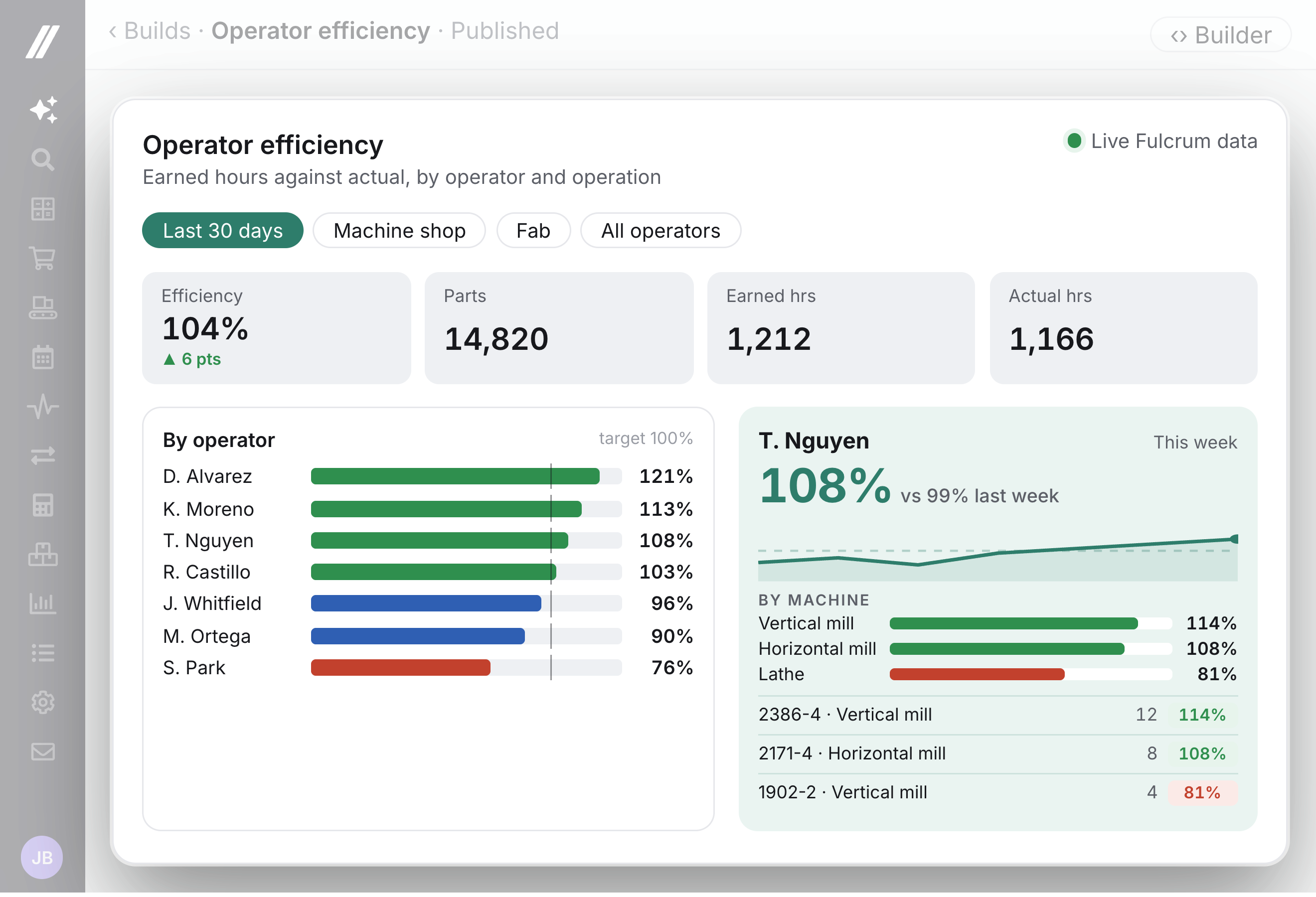
Task: Select the Last 30 days filter chip
Action: [222, 231]
